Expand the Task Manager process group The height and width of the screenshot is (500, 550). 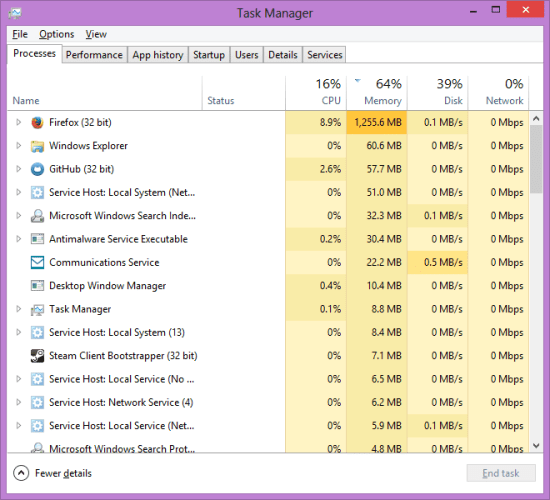click(19, 309)
